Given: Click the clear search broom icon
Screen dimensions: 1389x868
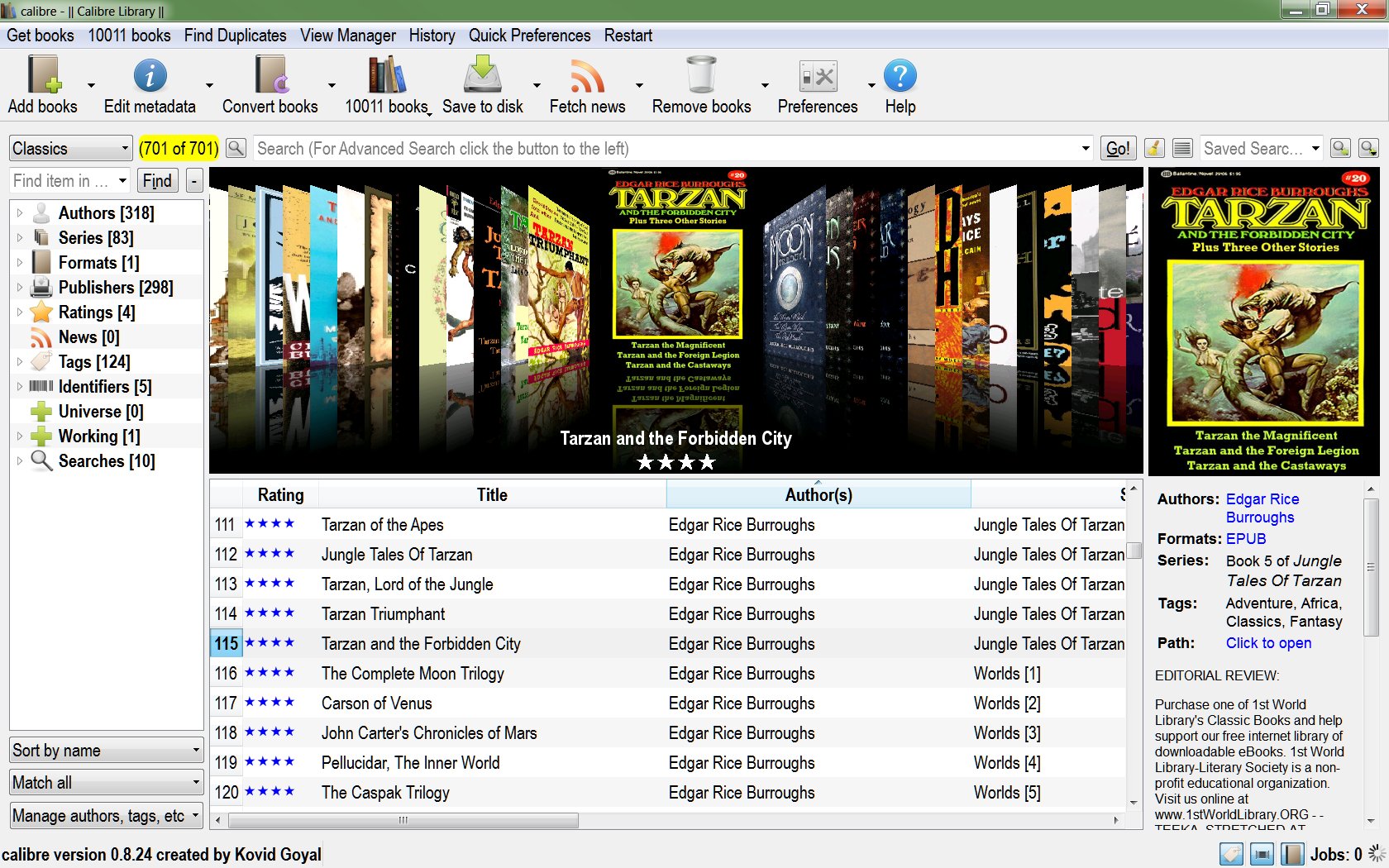Looking at the screenshot, I should 1154,148.
